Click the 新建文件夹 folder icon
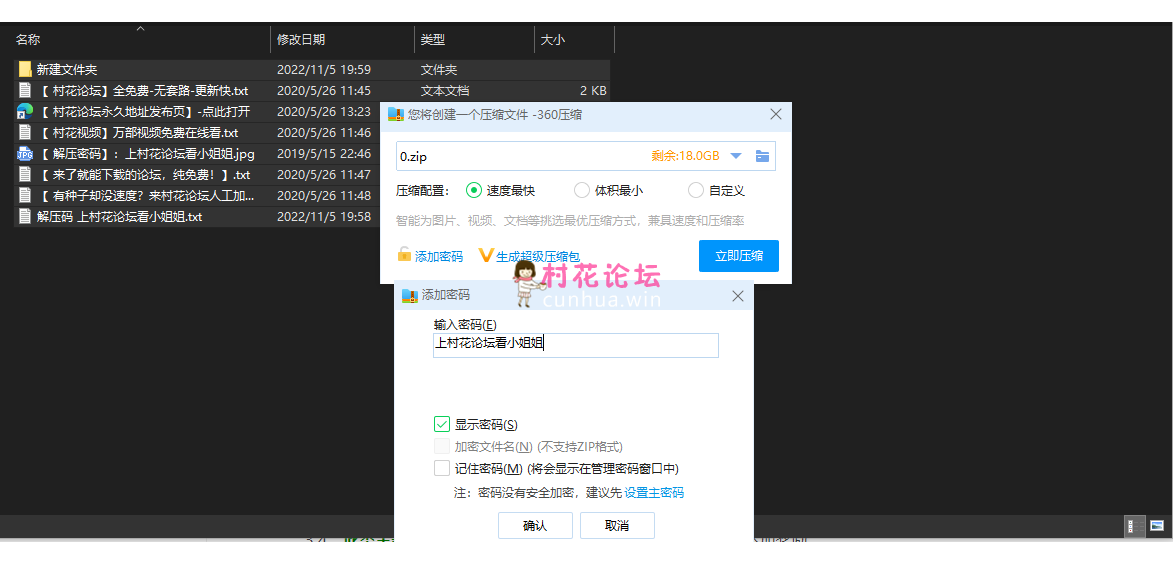1173x564 pixels. [25, 70]
